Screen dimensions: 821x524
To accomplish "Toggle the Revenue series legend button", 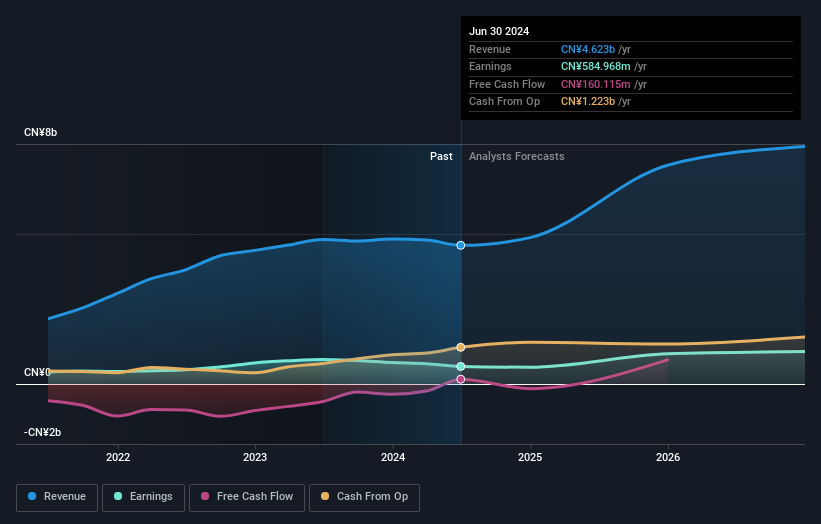I will (57, 497).
